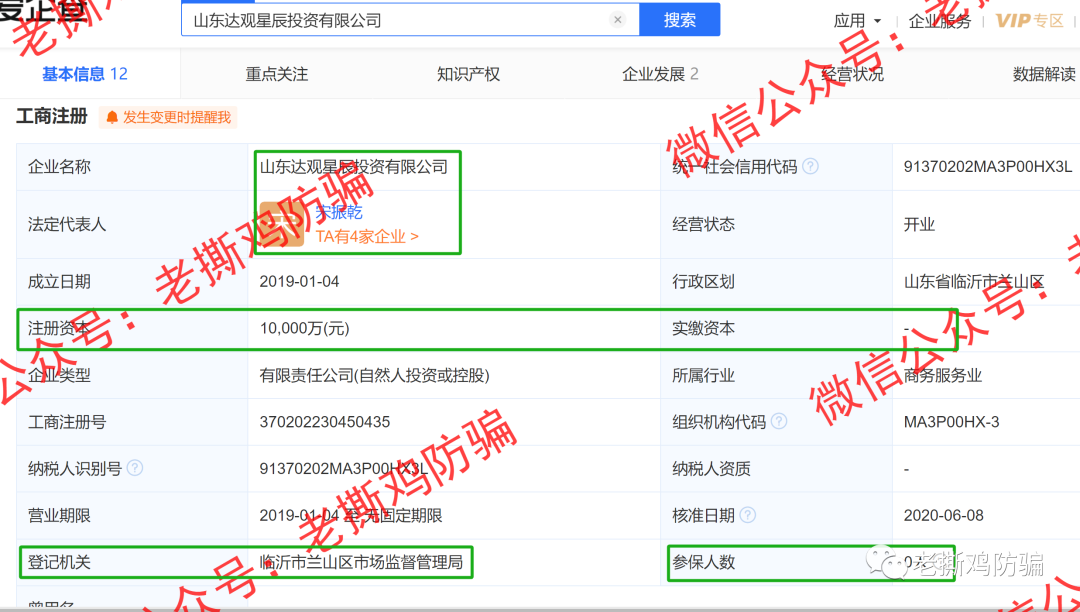Open help icon beside 纳税人识别号
The width and height of the screenshot is (1080, 612).
[x=135, y=468]
